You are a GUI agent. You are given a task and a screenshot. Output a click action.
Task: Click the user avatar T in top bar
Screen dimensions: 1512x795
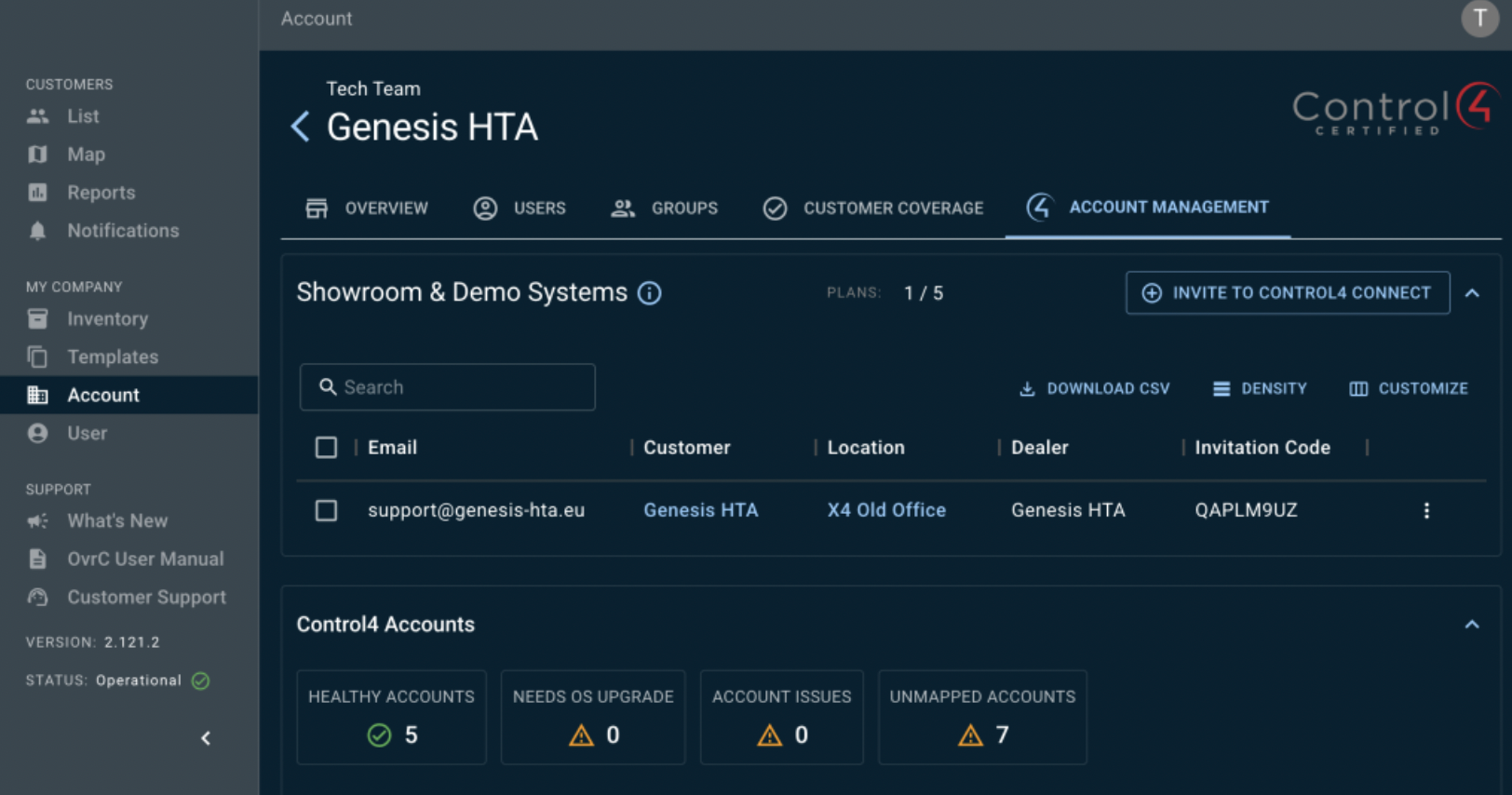(x=1479, y=18)
